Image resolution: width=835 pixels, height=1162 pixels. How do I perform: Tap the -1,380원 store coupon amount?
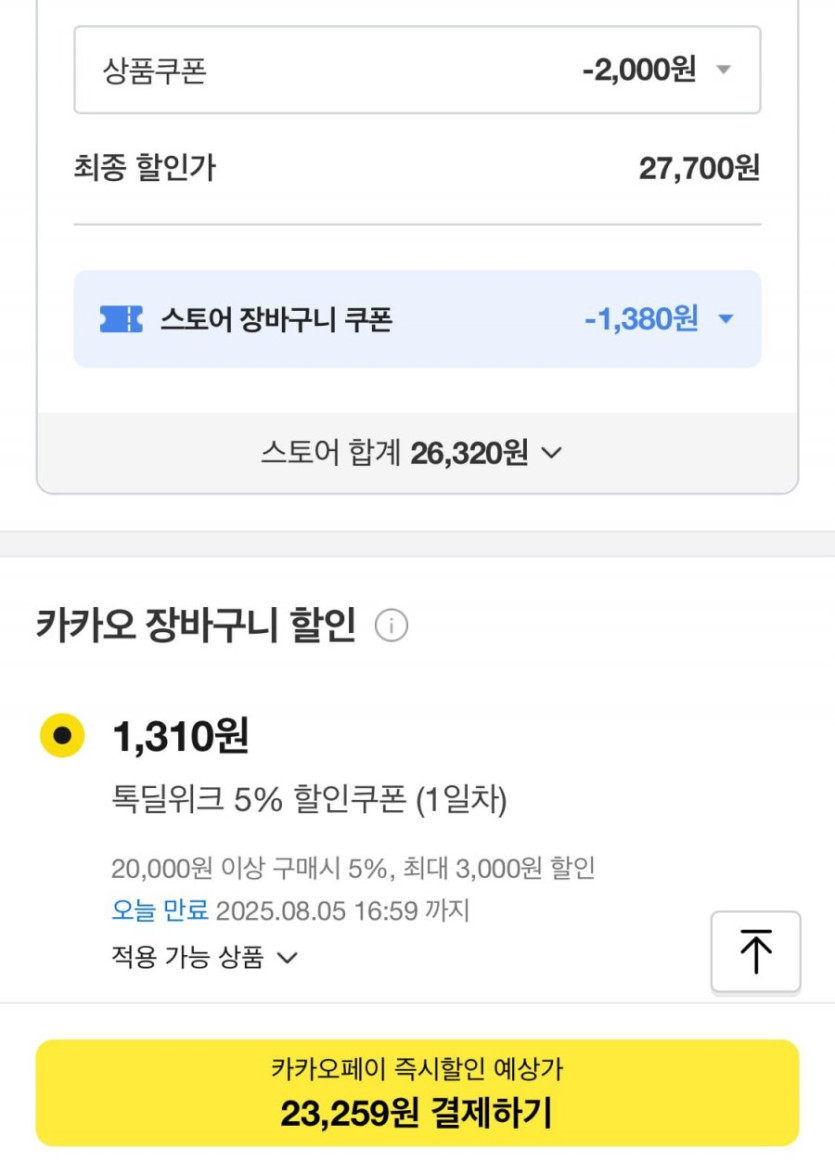point(641,319)
